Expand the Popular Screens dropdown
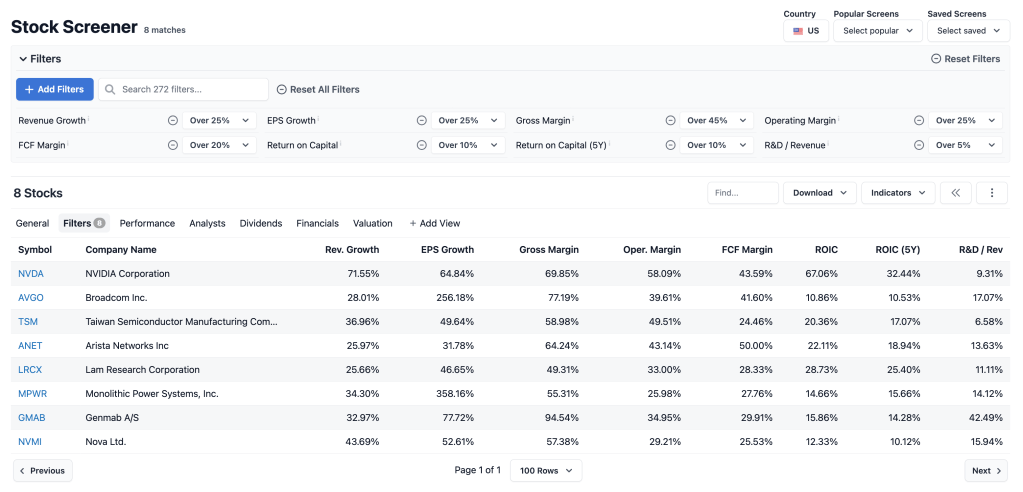This screenshot has height=492, width=1023. (877, 31)
